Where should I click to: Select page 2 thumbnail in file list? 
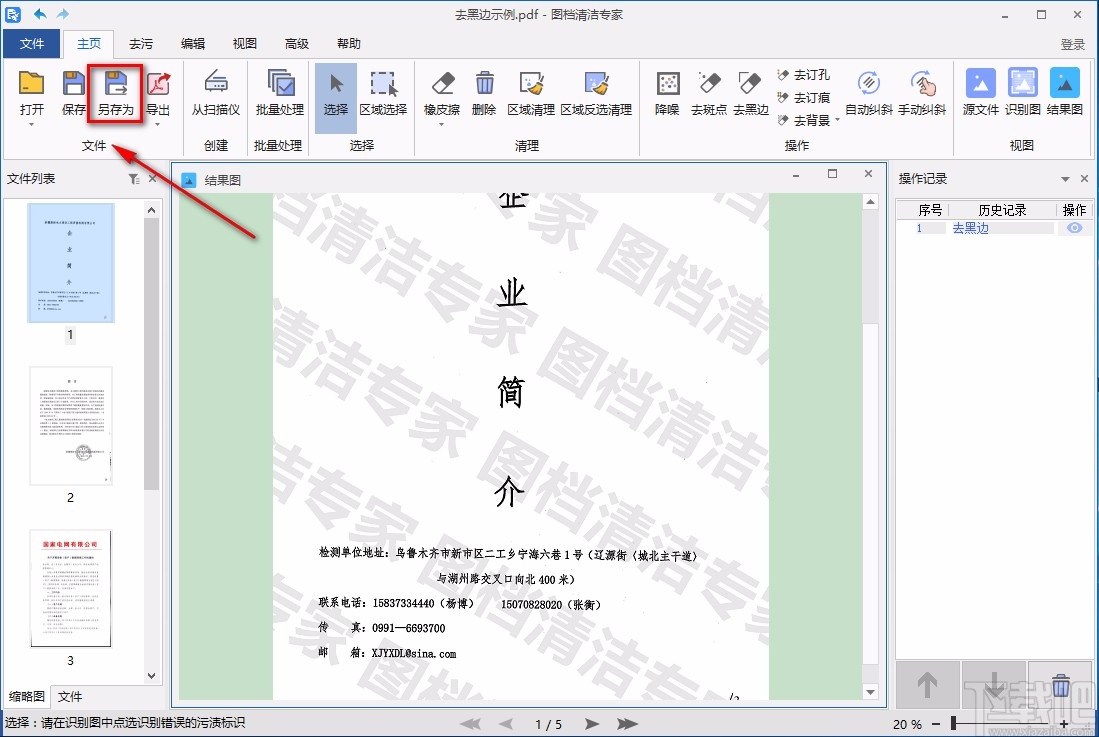point(71,426)
